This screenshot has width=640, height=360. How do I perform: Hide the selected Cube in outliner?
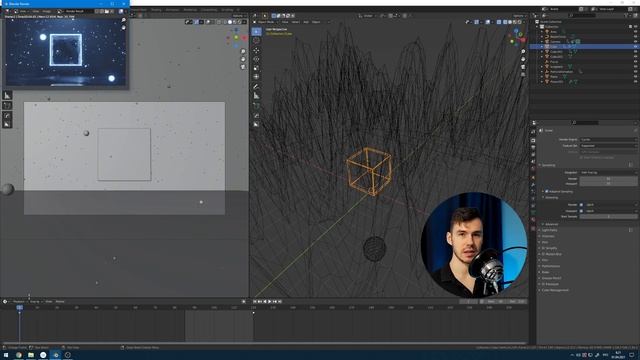point(635,47)
